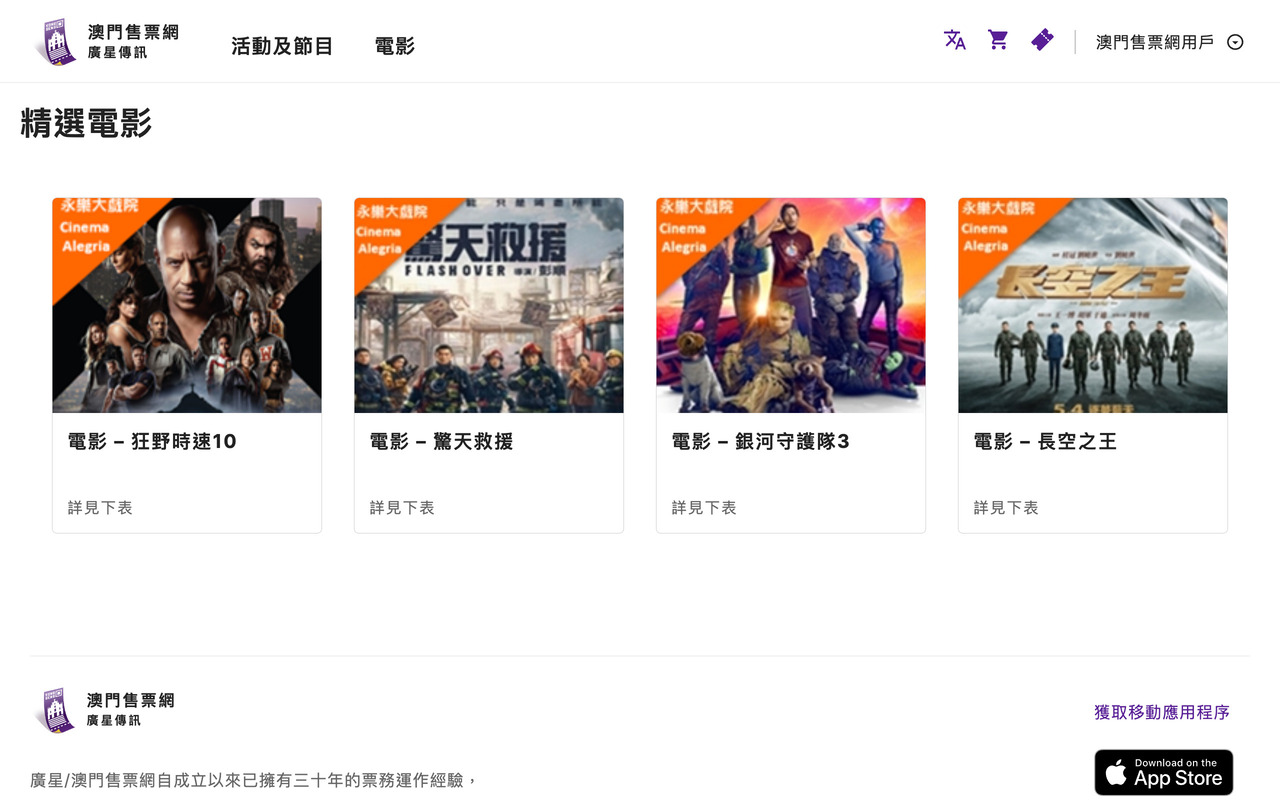
Task: Open the 長空之王 movie poster
Action: [x=1093, y=305]
